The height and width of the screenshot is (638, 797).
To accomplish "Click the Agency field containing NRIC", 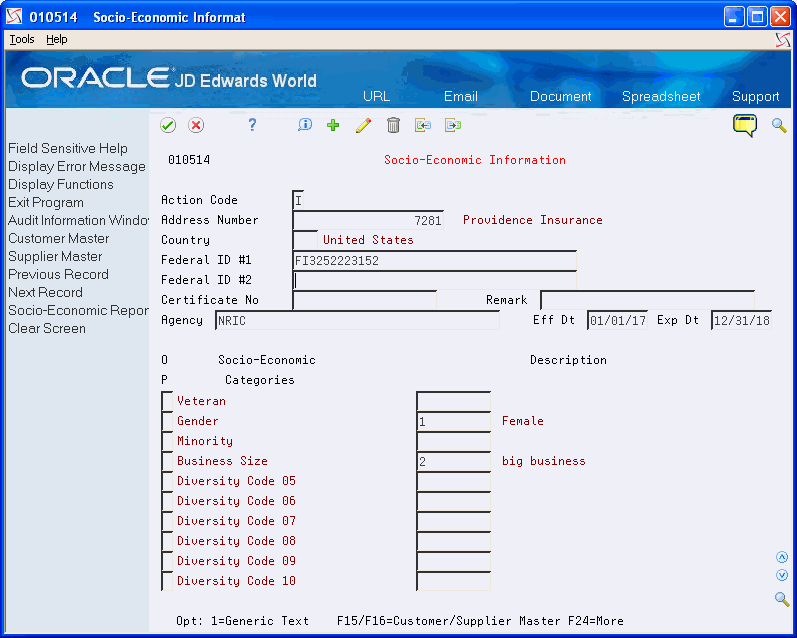I will [357, 320].
